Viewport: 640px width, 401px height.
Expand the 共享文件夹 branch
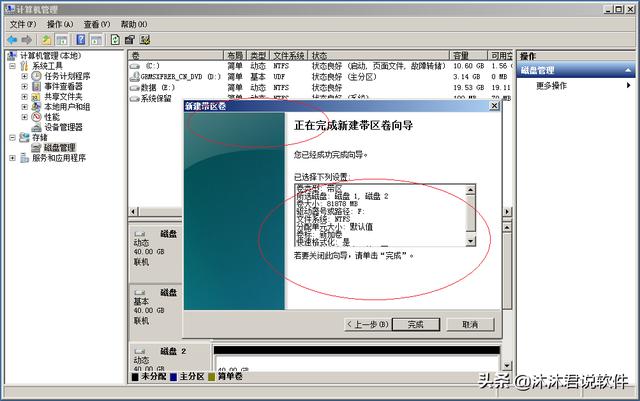coord(24,96)
